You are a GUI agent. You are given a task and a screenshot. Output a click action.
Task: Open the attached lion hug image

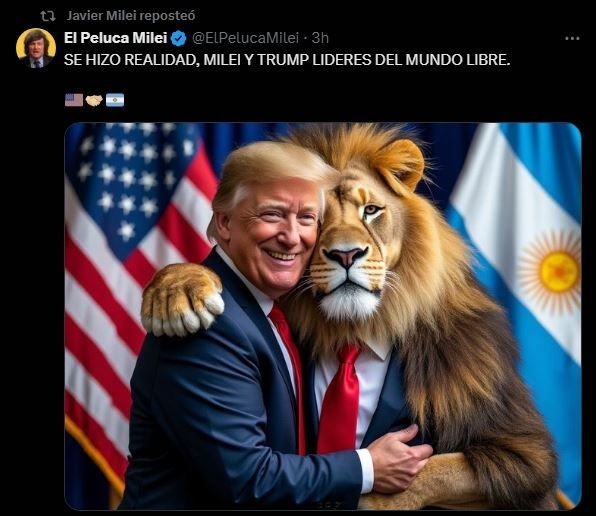323,316
